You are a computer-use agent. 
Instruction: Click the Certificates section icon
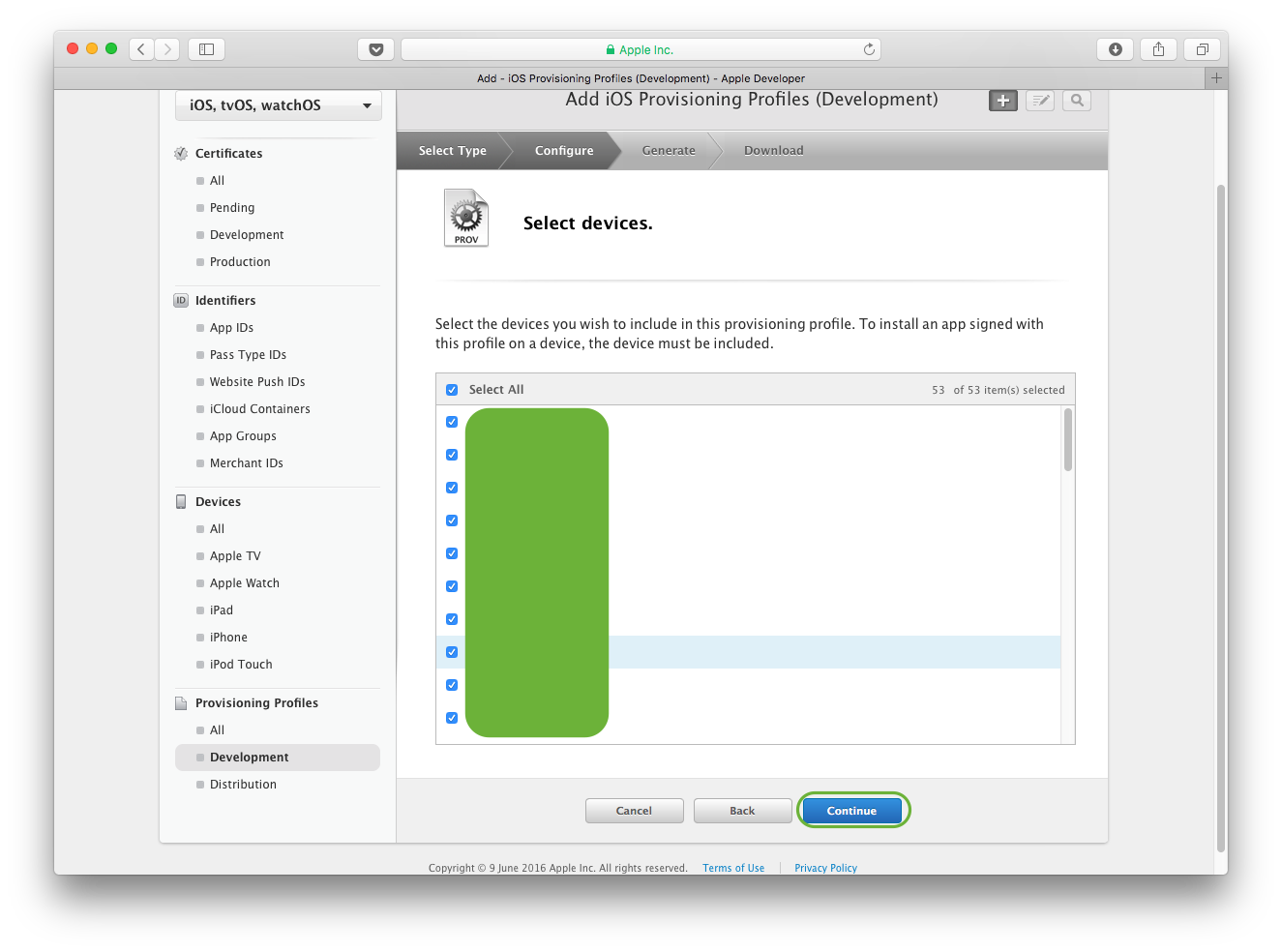pos(181,153)
